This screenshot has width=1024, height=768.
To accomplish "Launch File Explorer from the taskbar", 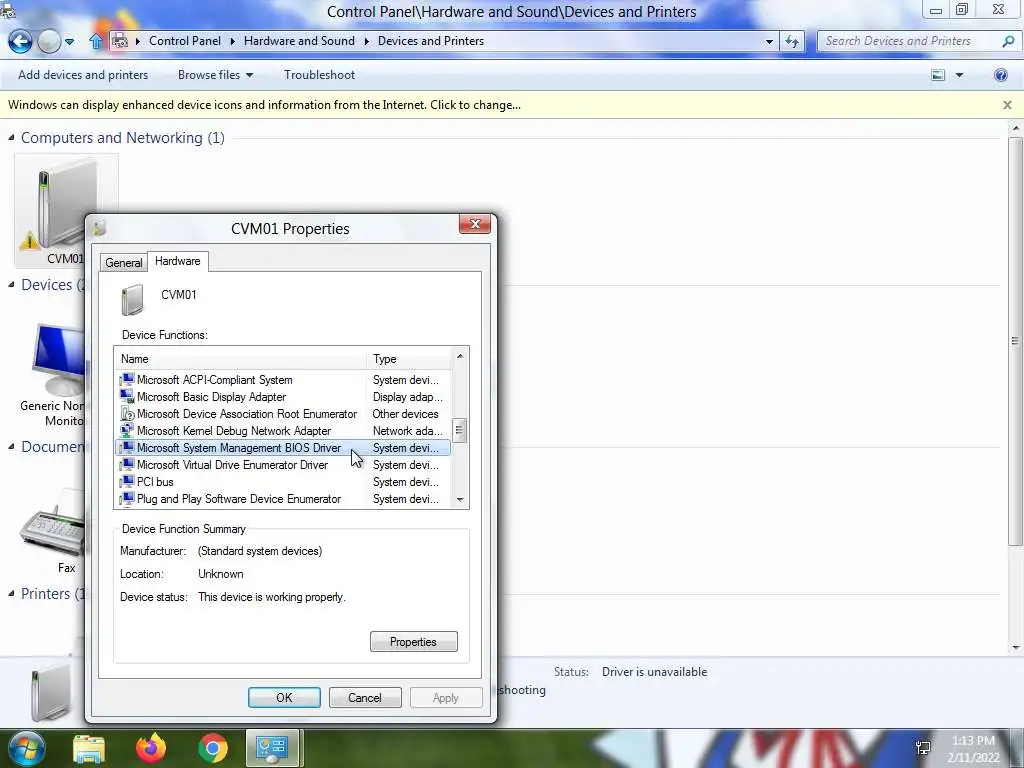I will 89,748.
